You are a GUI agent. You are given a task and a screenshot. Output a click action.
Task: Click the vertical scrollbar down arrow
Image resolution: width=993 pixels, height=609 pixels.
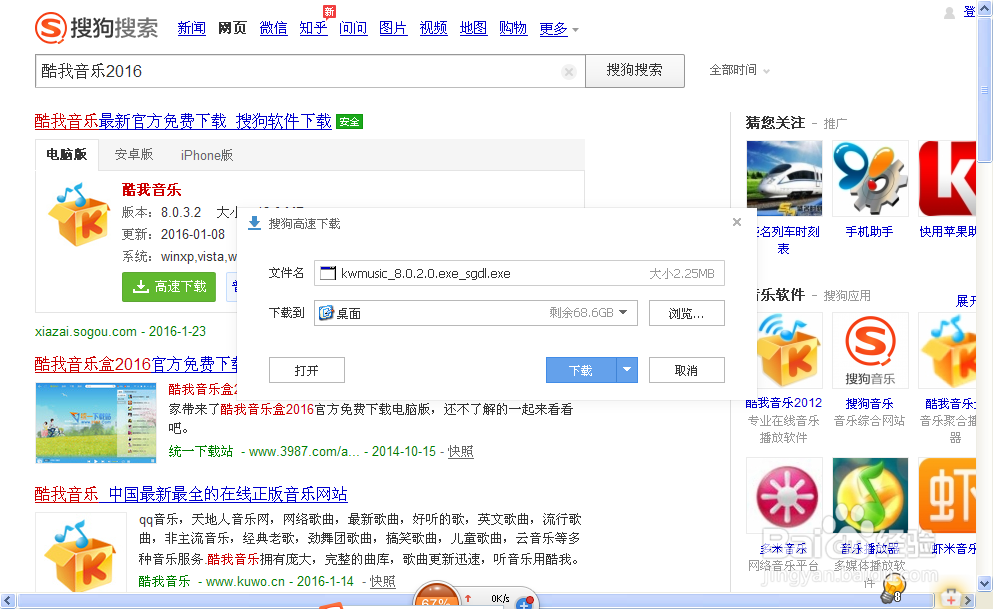tap(985, 584)
